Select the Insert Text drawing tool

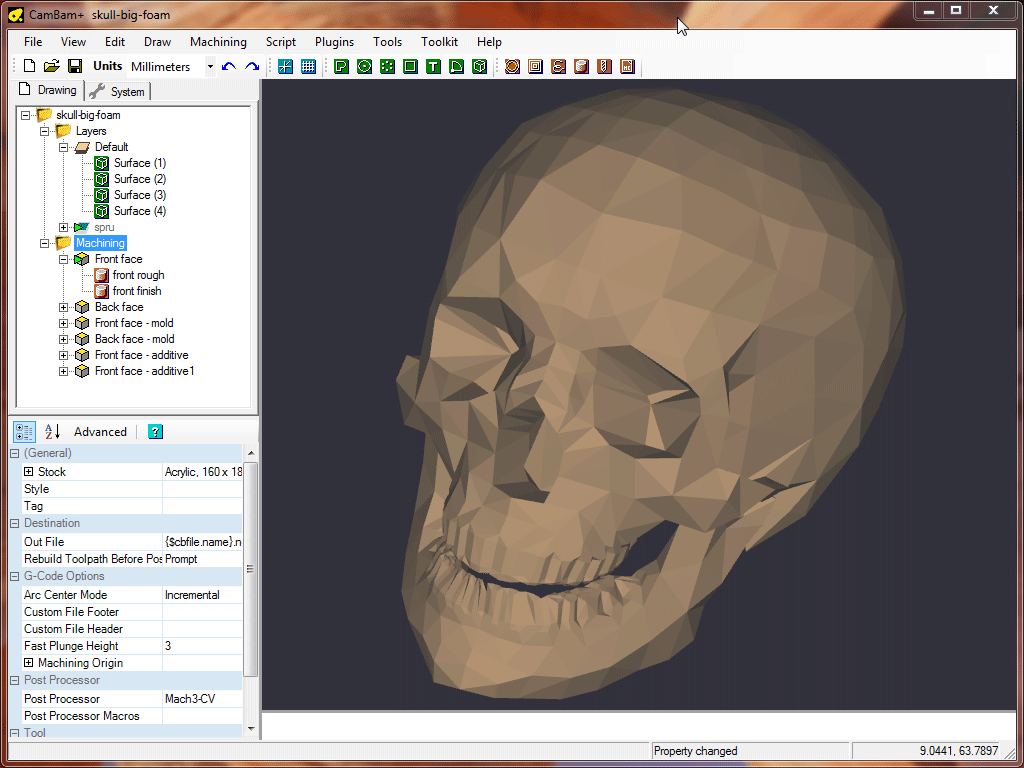433,67
